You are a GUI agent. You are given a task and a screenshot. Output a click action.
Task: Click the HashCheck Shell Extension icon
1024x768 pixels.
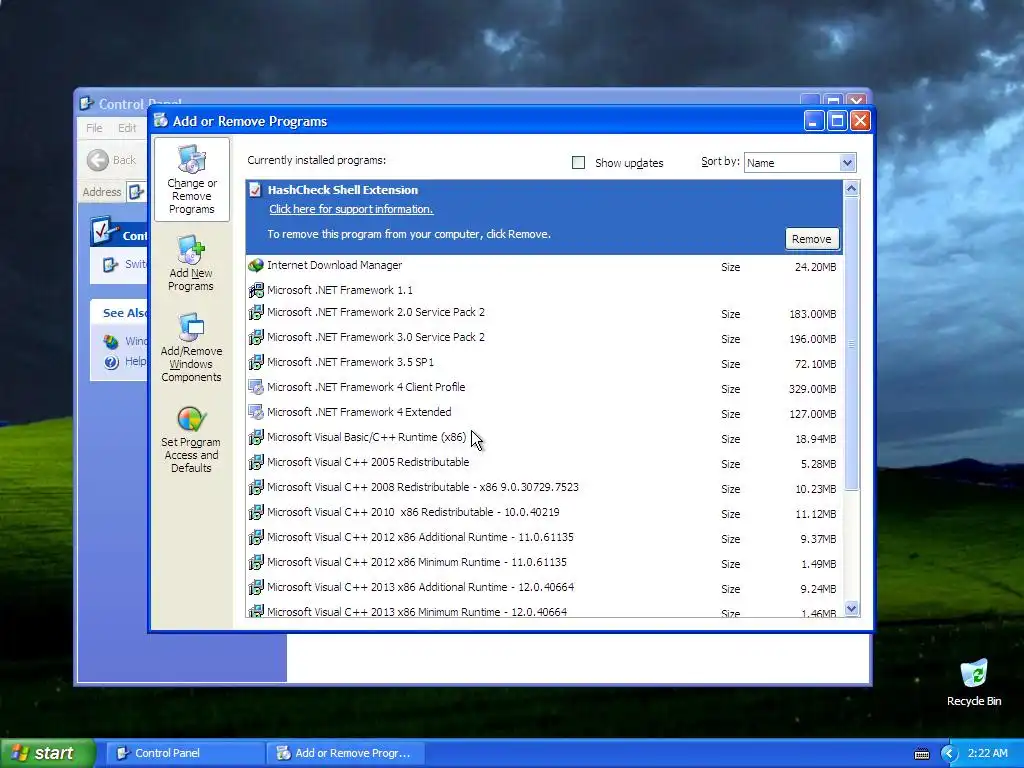pos(255,190)
